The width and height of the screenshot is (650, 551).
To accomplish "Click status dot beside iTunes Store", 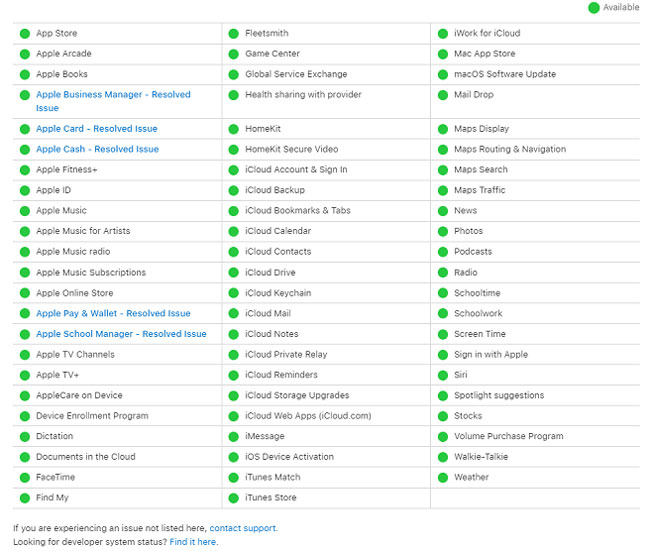I will click(234, 498).
